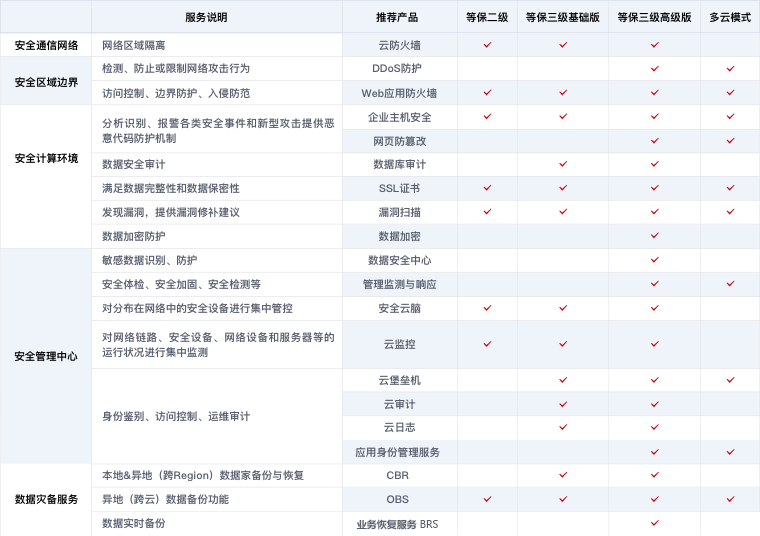The height and width of the screenshot is (536, 760).
Task: Select CBR checkmark under 等保三级基础版
Action: pos(562,475)
